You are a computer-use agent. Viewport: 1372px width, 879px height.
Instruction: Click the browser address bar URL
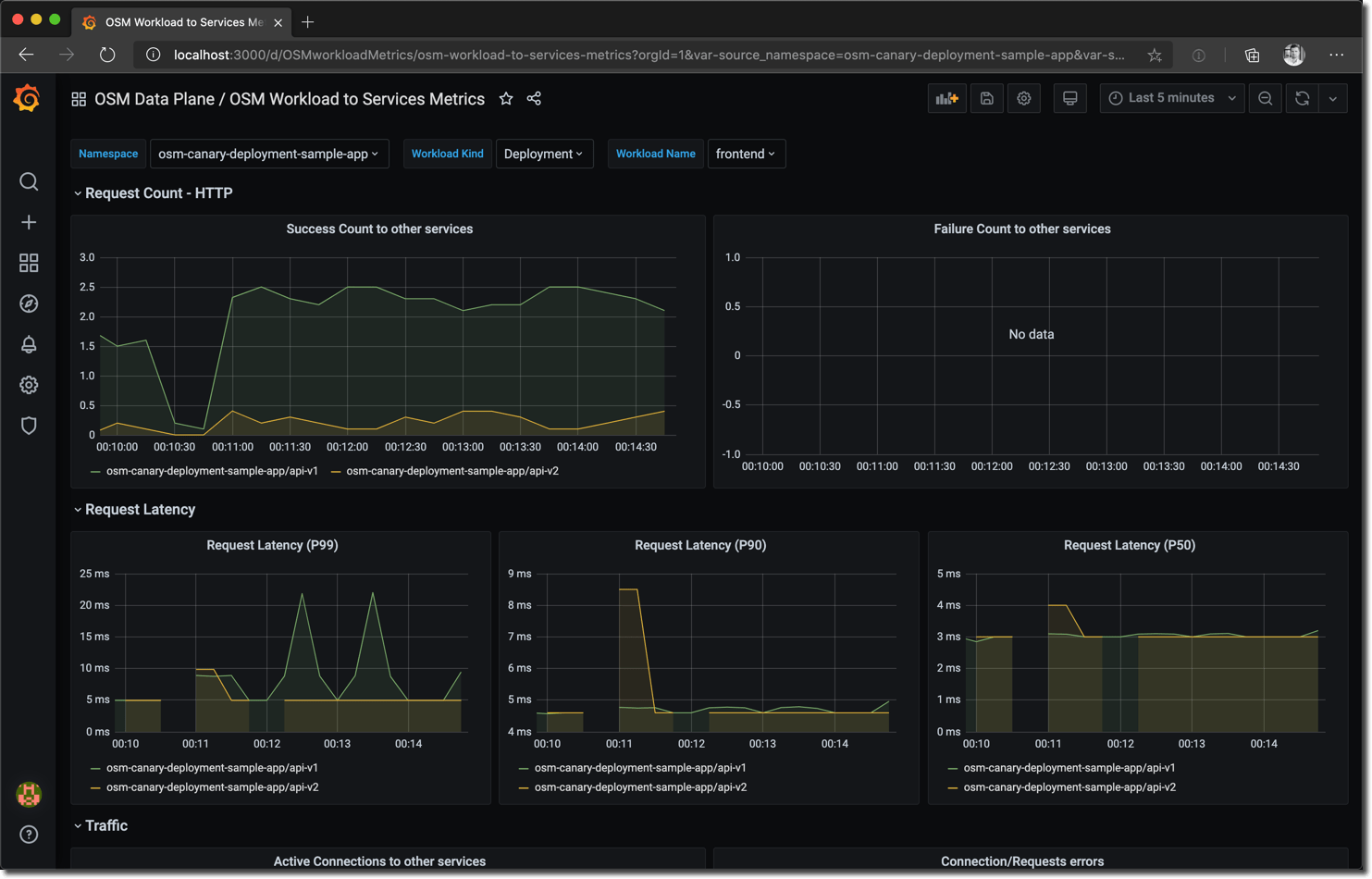pyautogui.click(x=648, y=55)
